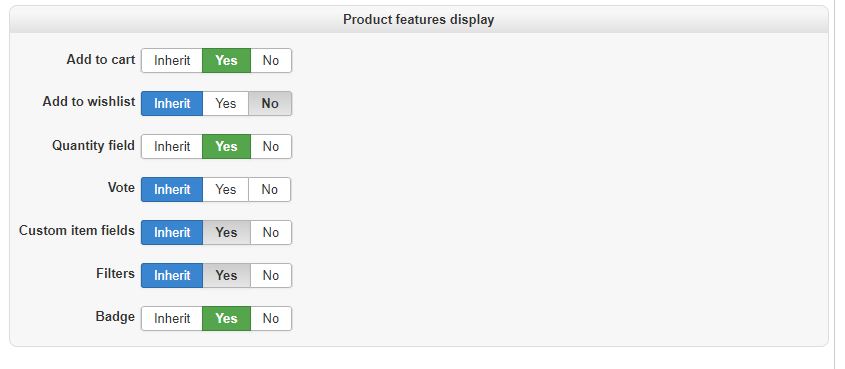Select No for Add to cart
The image size is (845, 369).
point(271,60)
